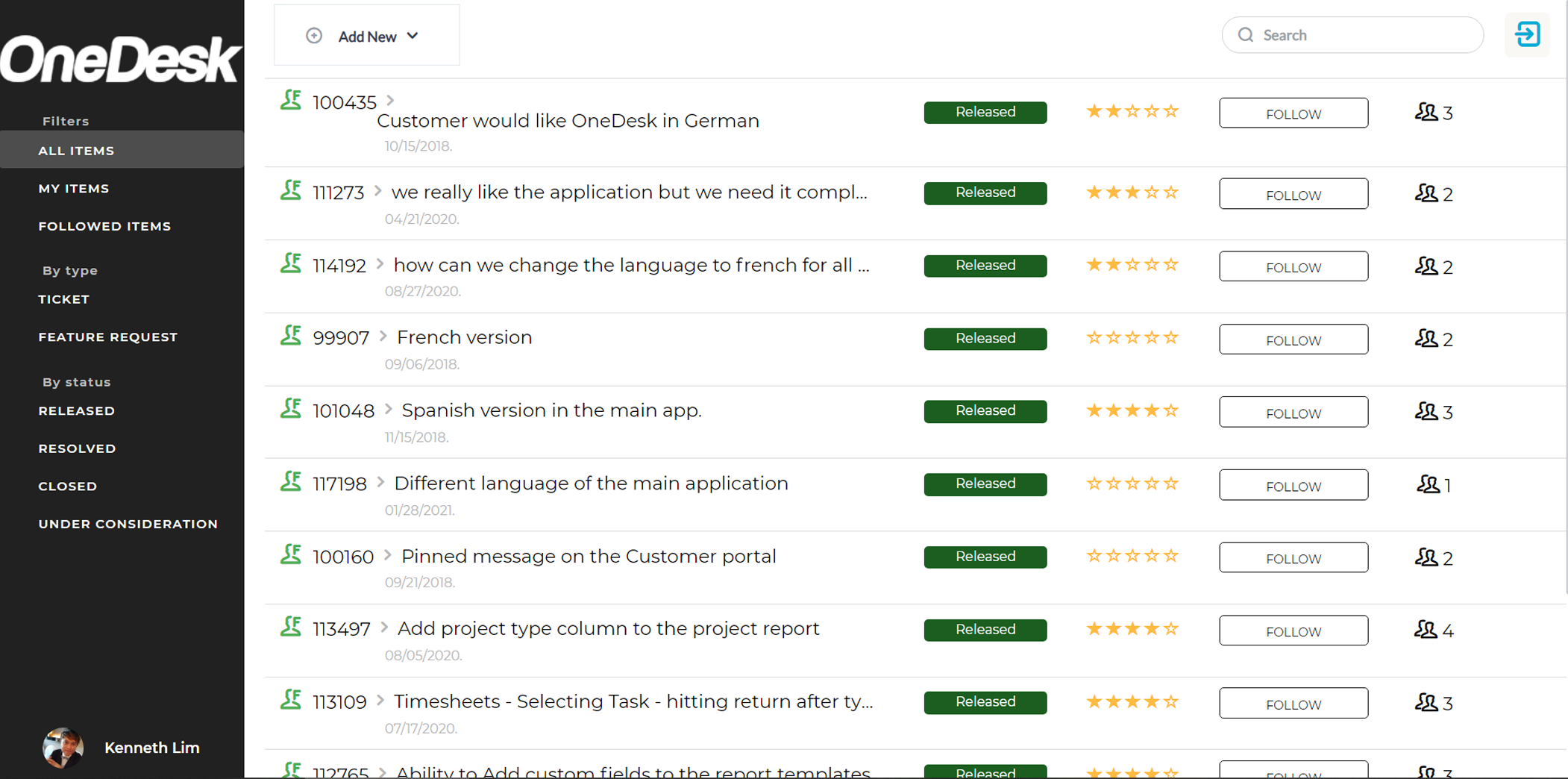Screen dimensions: 1568x779
Task: Expand item 101048 chevron
Action: pyautogui.click(x=389, y=409)
